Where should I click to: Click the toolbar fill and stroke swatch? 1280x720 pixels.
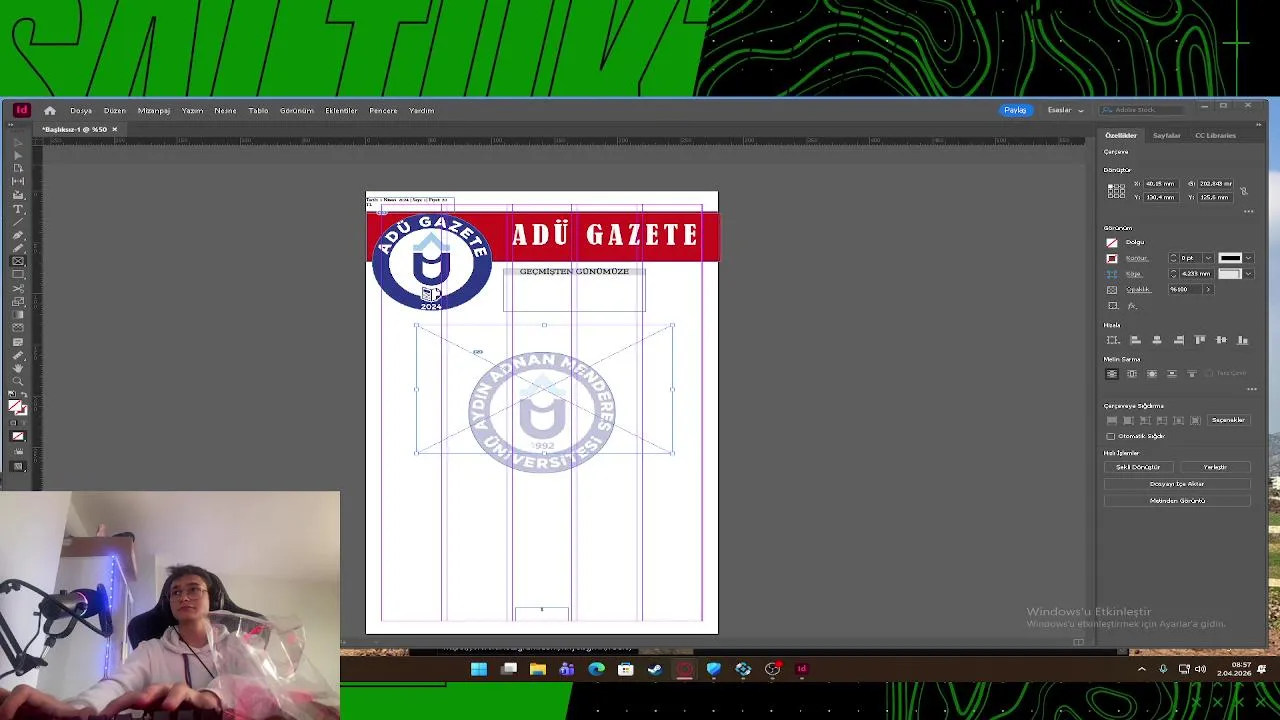coord(17,407)
